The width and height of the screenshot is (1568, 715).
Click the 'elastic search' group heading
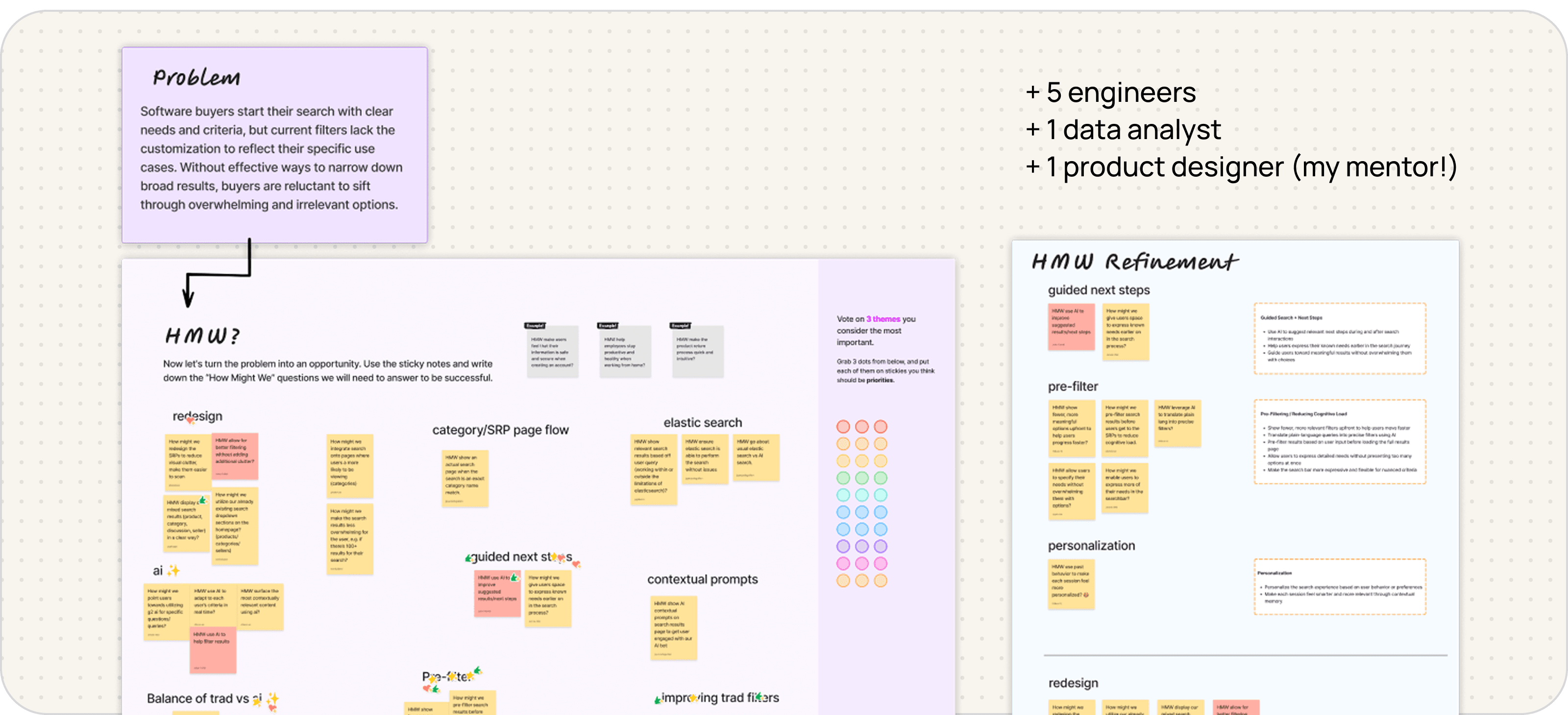(x=703, y=422)
